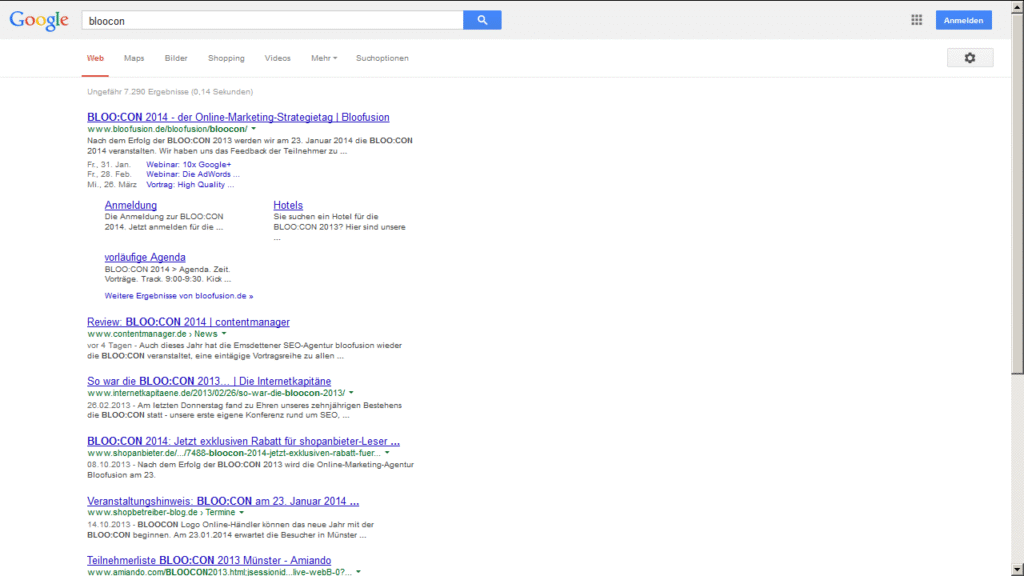Switch to the Bilder tab
The height and width of the screenshot is (576, 1024).
click(175, 58)
